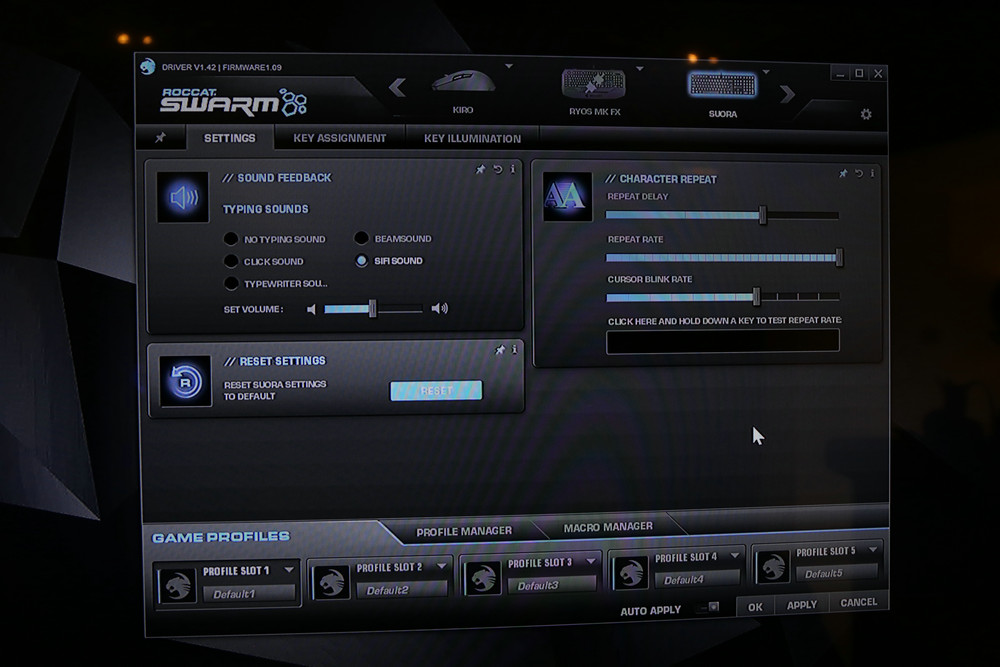1000x667 pixels.
Task: Choose the Click Sound radio button
Action: [231, 261]
